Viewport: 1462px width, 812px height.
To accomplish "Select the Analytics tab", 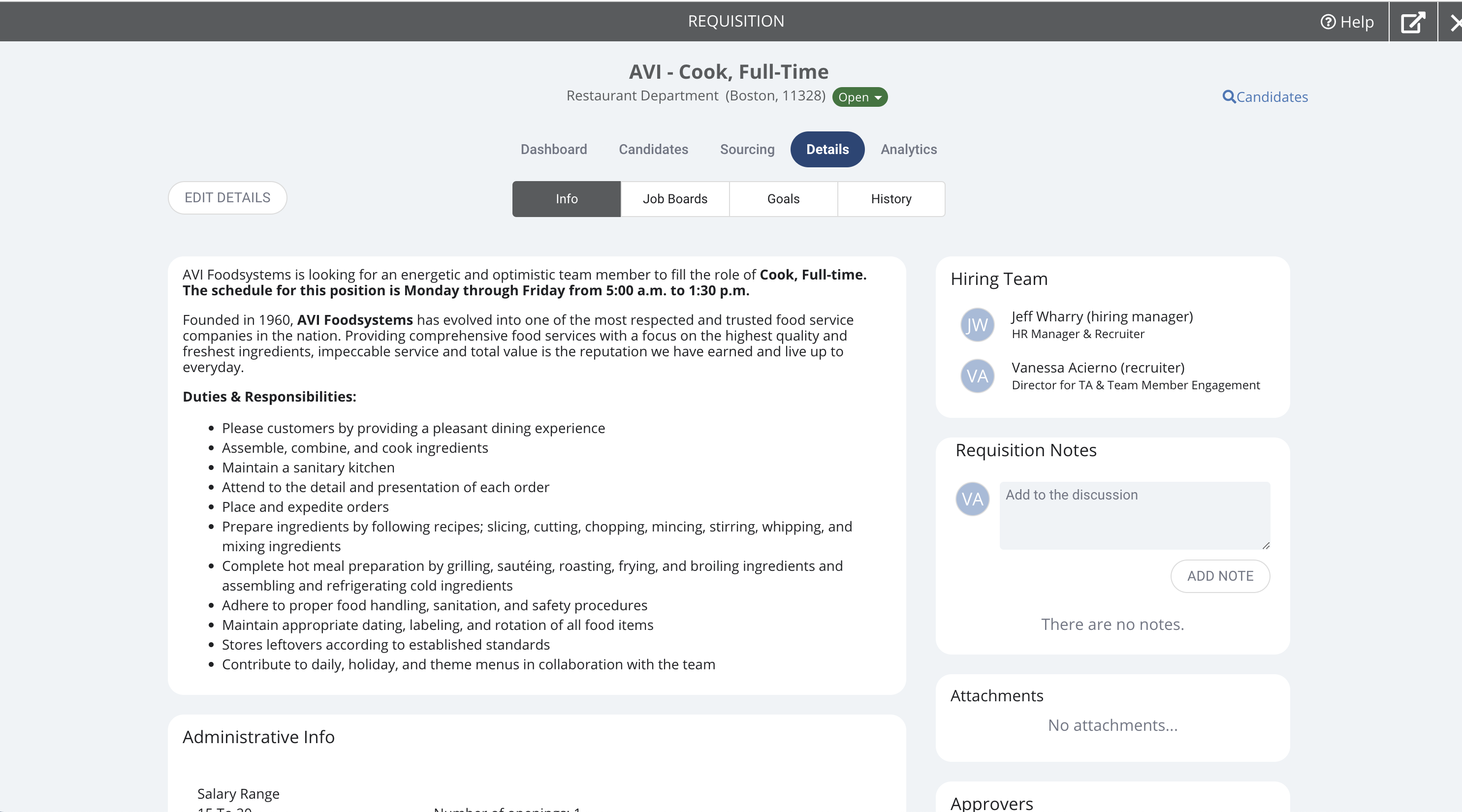I will (909, 149).
